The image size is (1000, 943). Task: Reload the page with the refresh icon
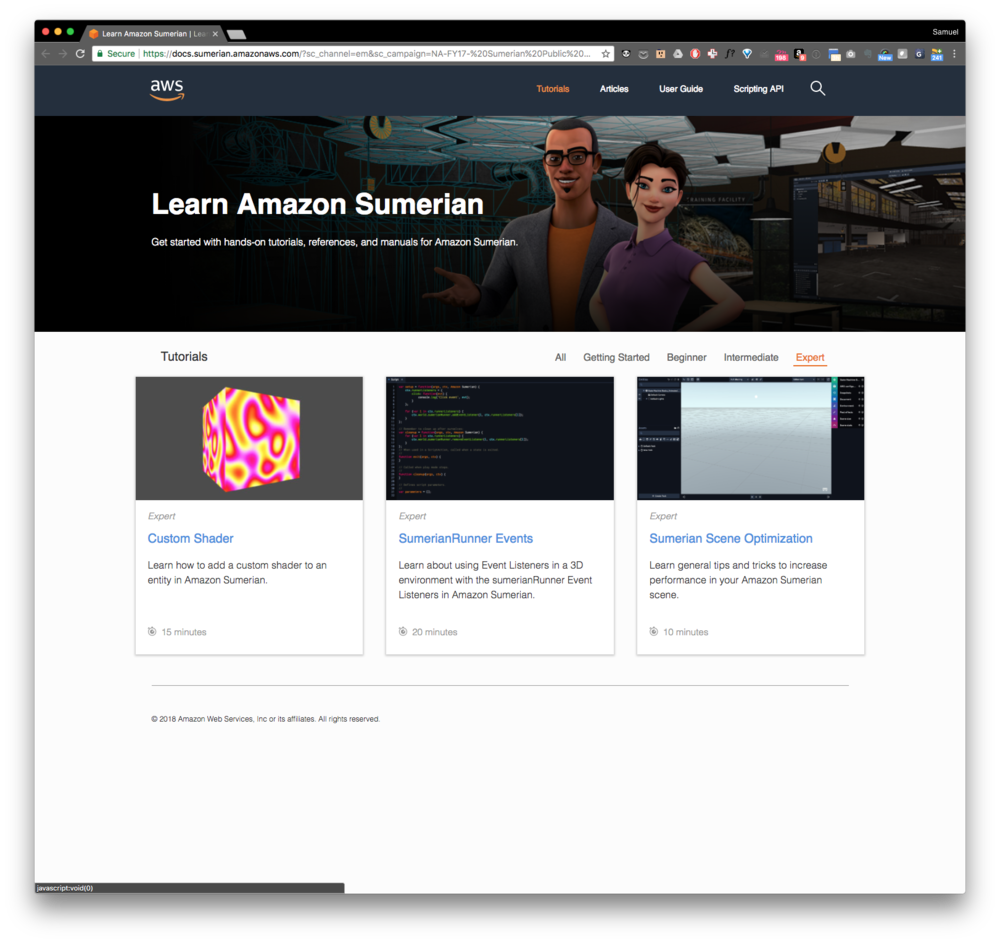(79, 54)
